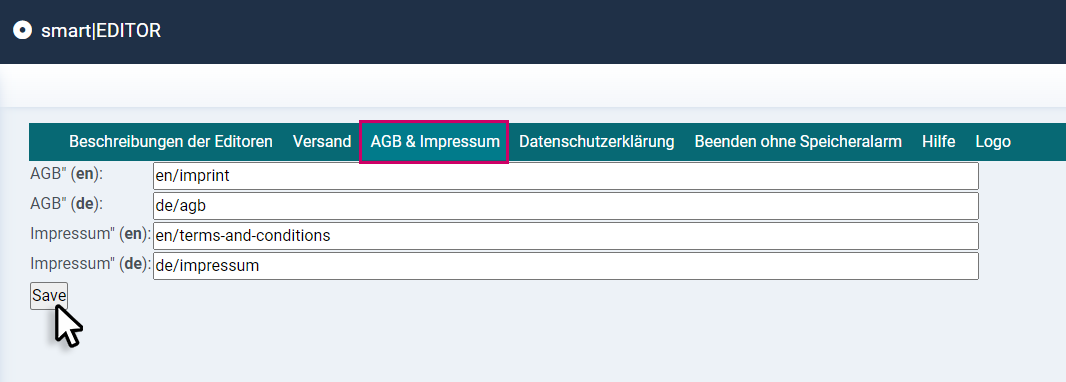
Task: Switch to the Logo tab
Action: (993, 141)
